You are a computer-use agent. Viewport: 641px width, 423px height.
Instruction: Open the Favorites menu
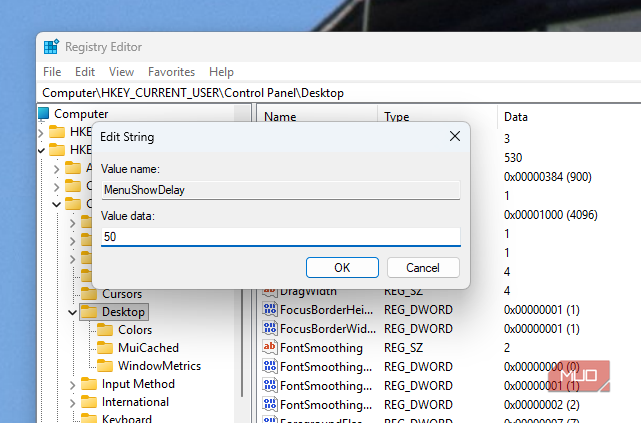click(x=171, y=72)
